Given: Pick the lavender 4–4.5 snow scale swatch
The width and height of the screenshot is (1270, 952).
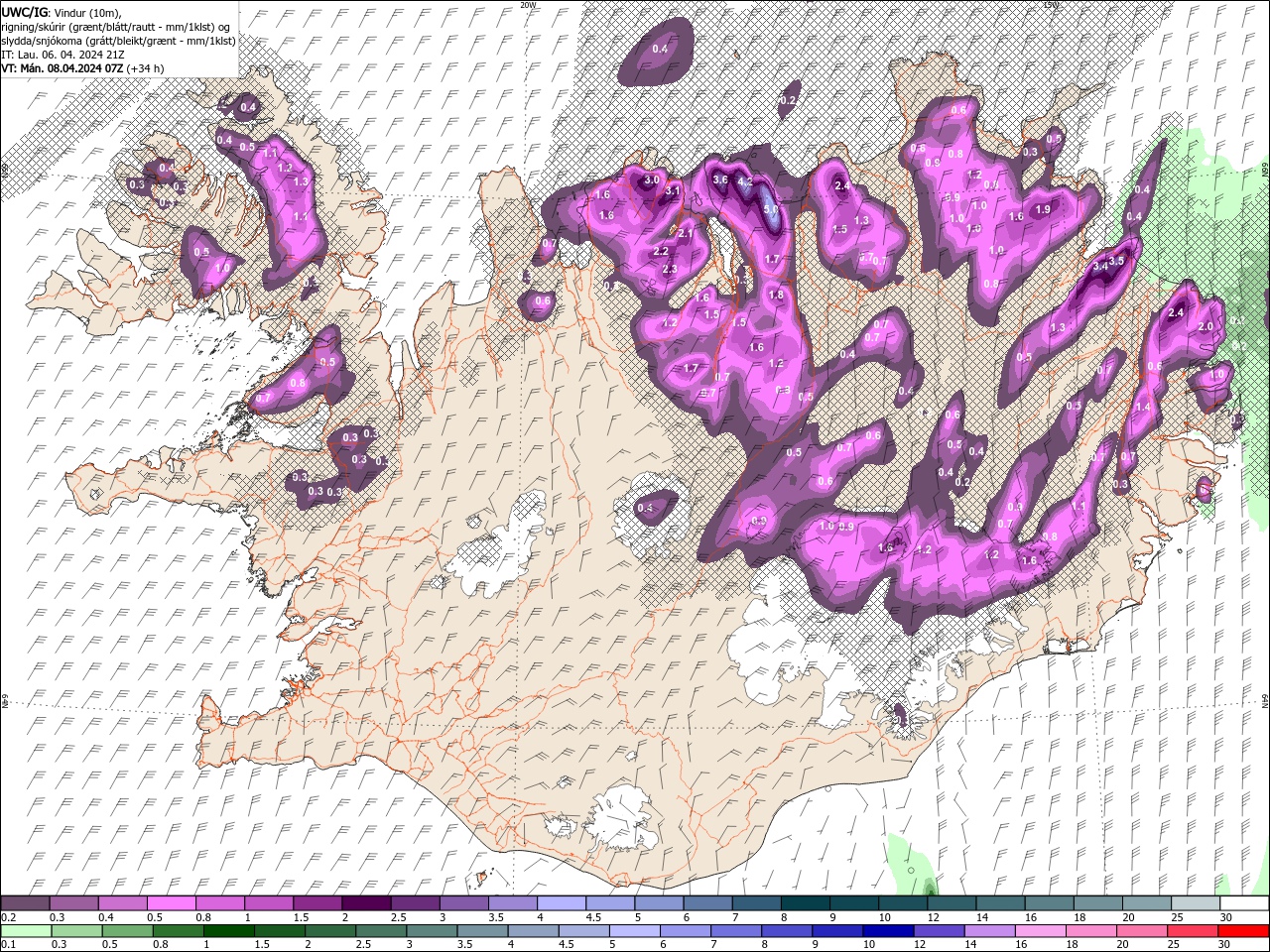Looking at the screenshot, I should [x=560, y=903].
